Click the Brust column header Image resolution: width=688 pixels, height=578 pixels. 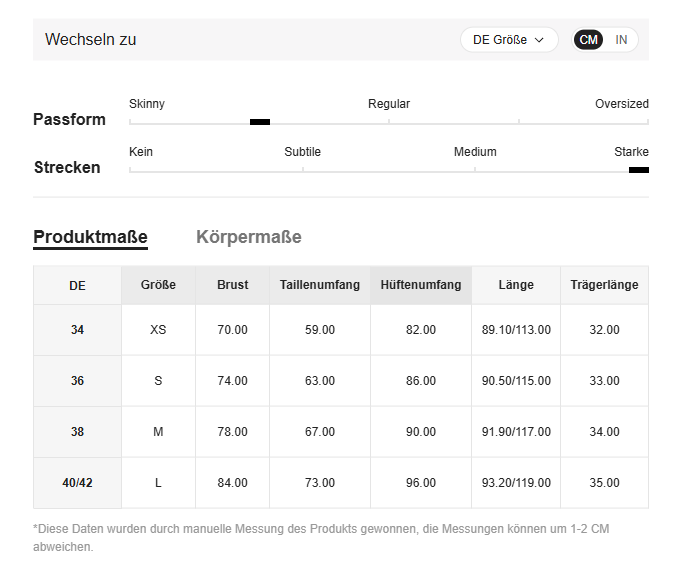pyautogui.click(x=233, y=285)
